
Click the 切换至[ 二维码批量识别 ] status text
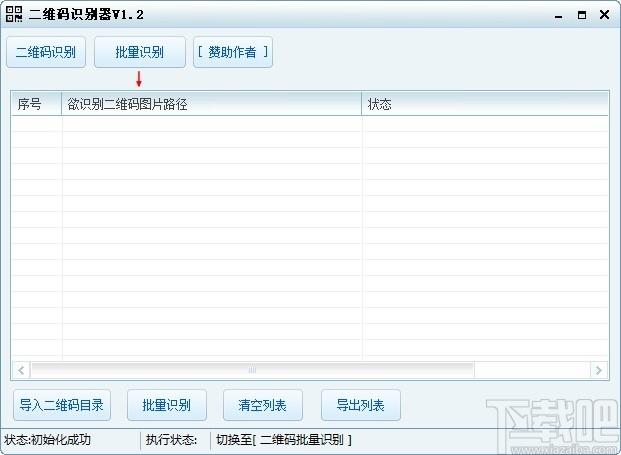284,440
